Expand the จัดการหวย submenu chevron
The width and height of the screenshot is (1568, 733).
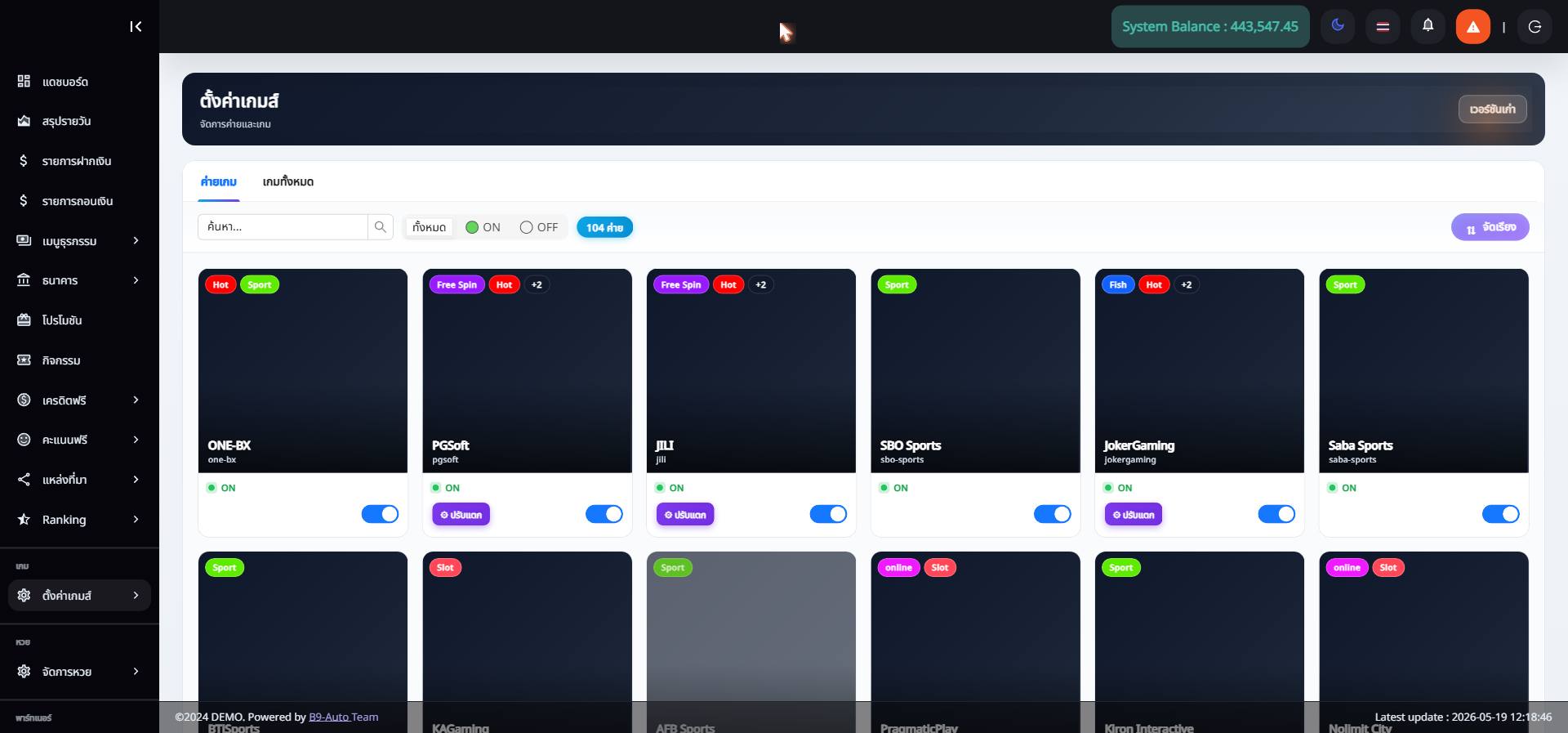(136, 672)
